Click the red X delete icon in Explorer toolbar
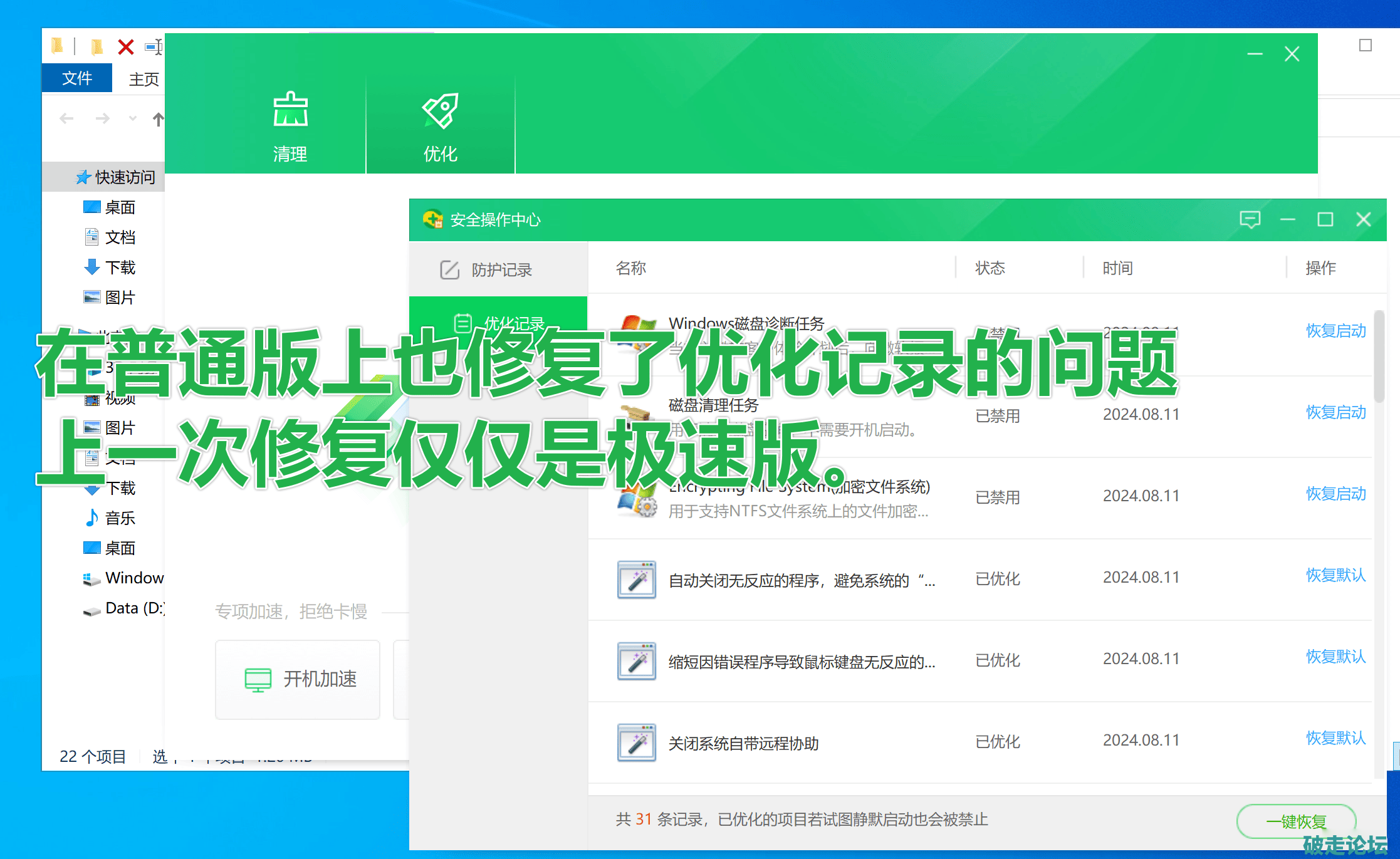 tap(126, 47)
